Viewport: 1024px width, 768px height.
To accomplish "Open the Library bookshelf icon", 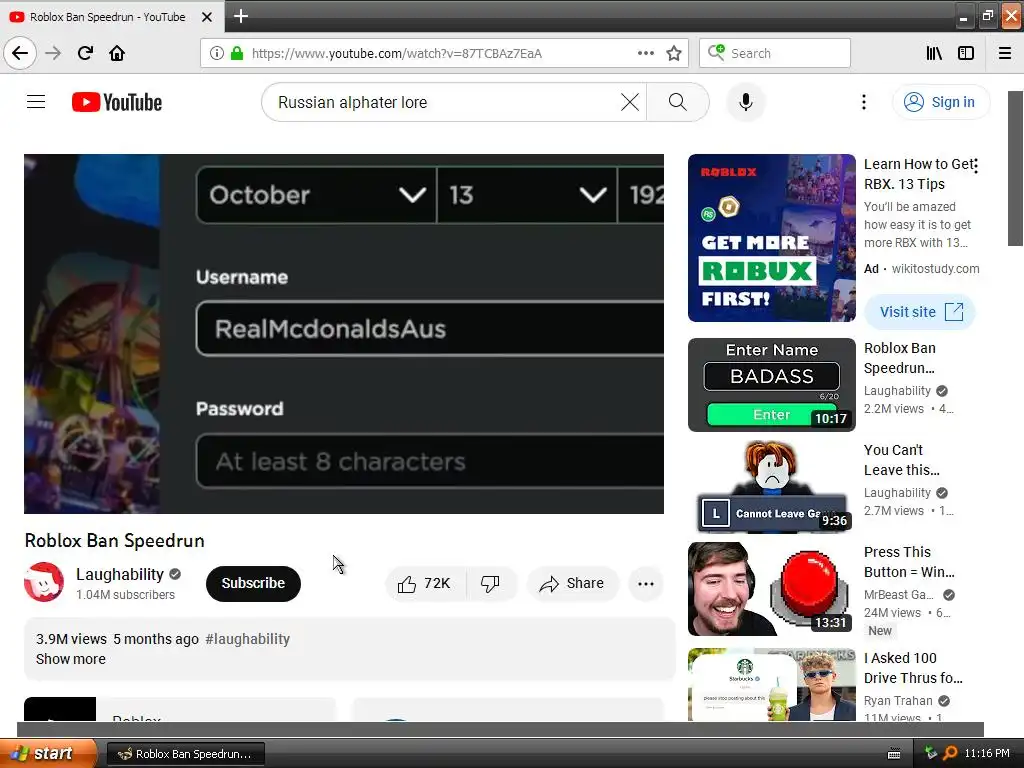I will point(934,53).
